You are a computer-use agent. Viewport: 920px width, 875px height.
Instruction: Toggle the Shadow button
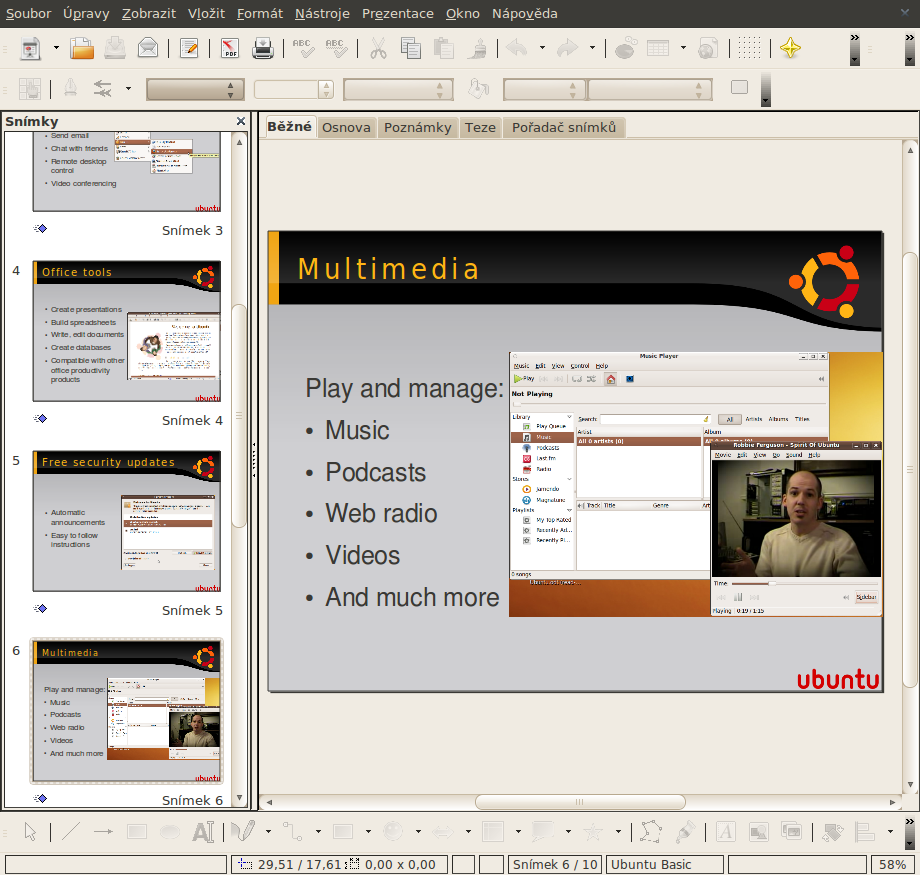coord(739,88)
